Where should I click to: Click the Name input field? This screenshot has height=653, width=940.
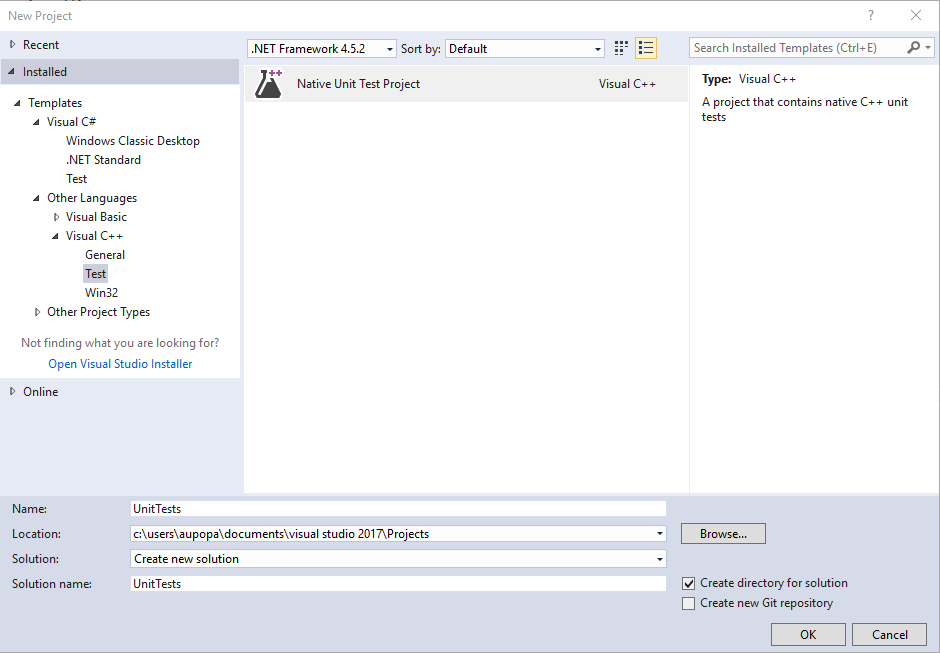(398, 508)
